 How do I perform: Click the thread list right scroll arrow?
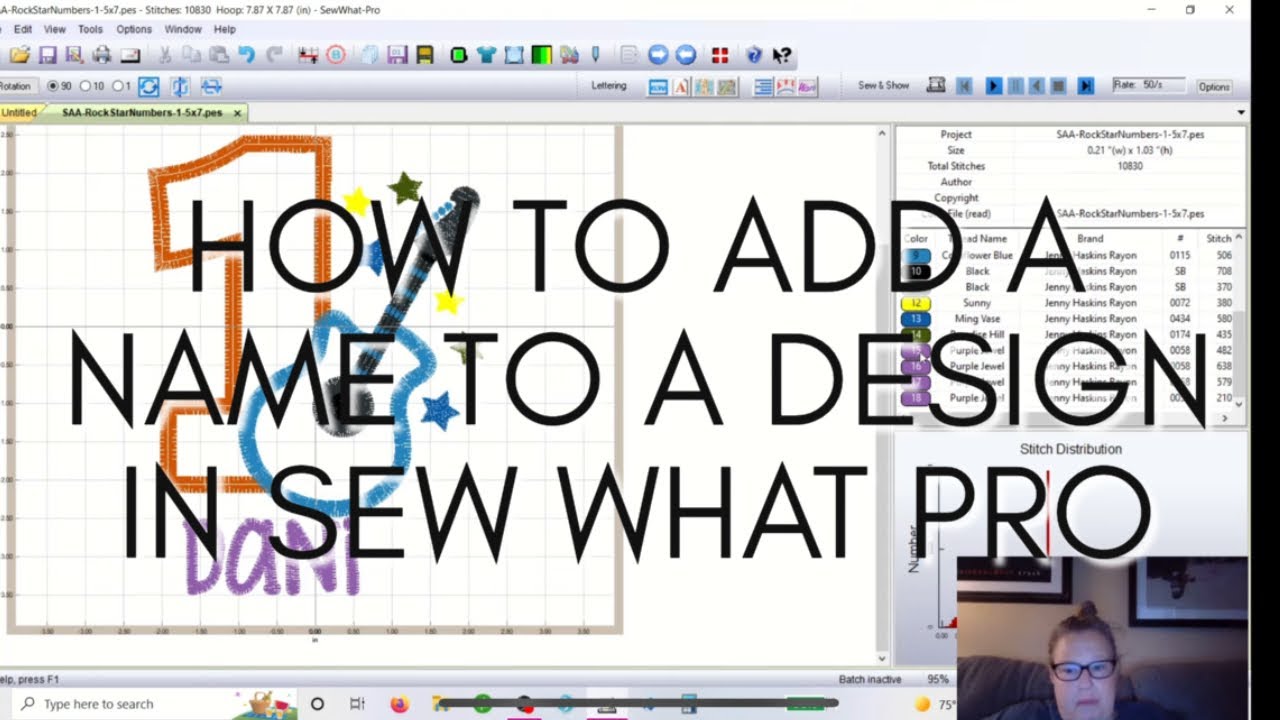1225,418
